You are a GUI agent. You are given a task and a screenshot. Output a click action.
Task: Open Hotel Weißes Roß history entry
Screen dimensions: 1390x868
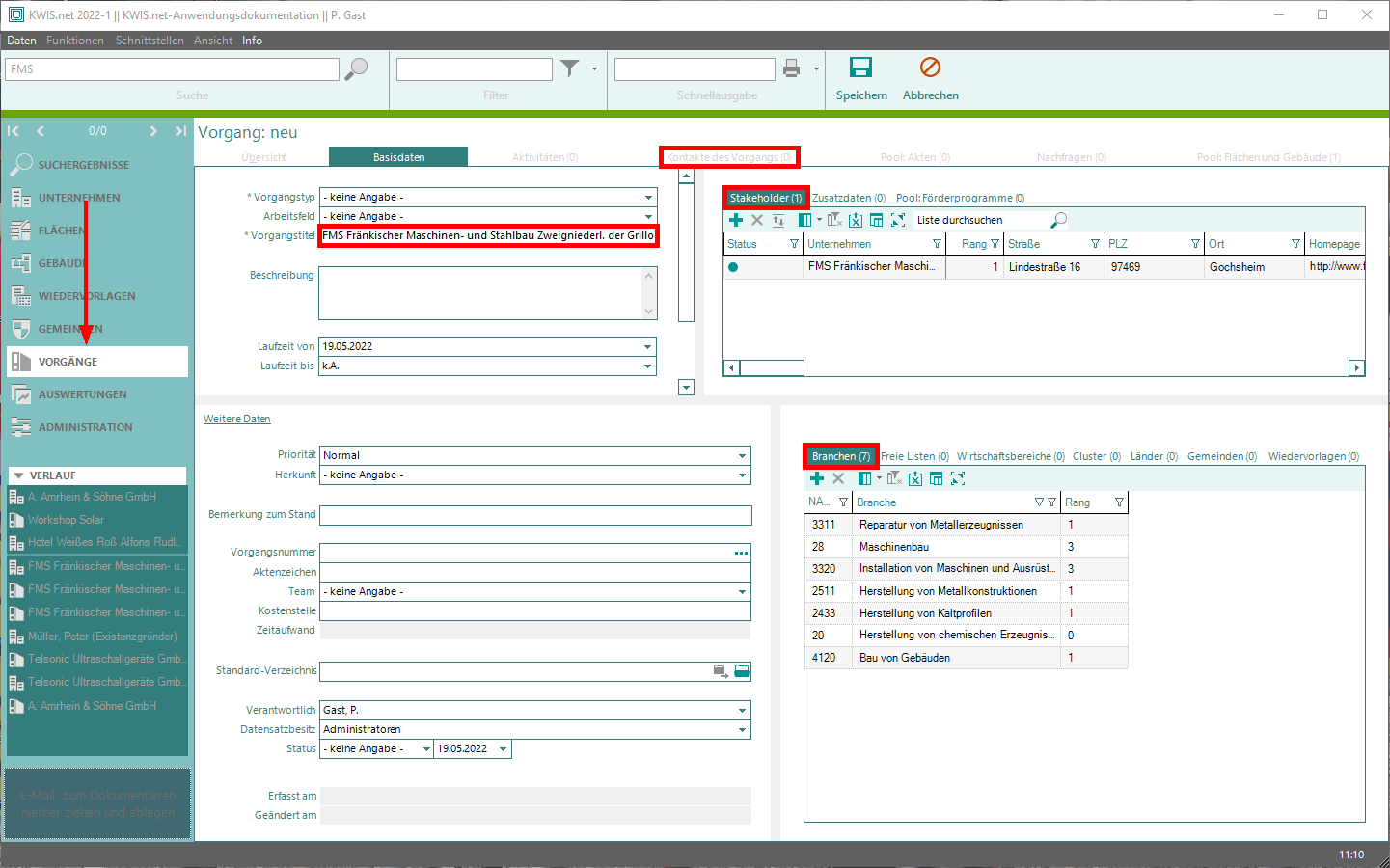[x=97, y=542]
